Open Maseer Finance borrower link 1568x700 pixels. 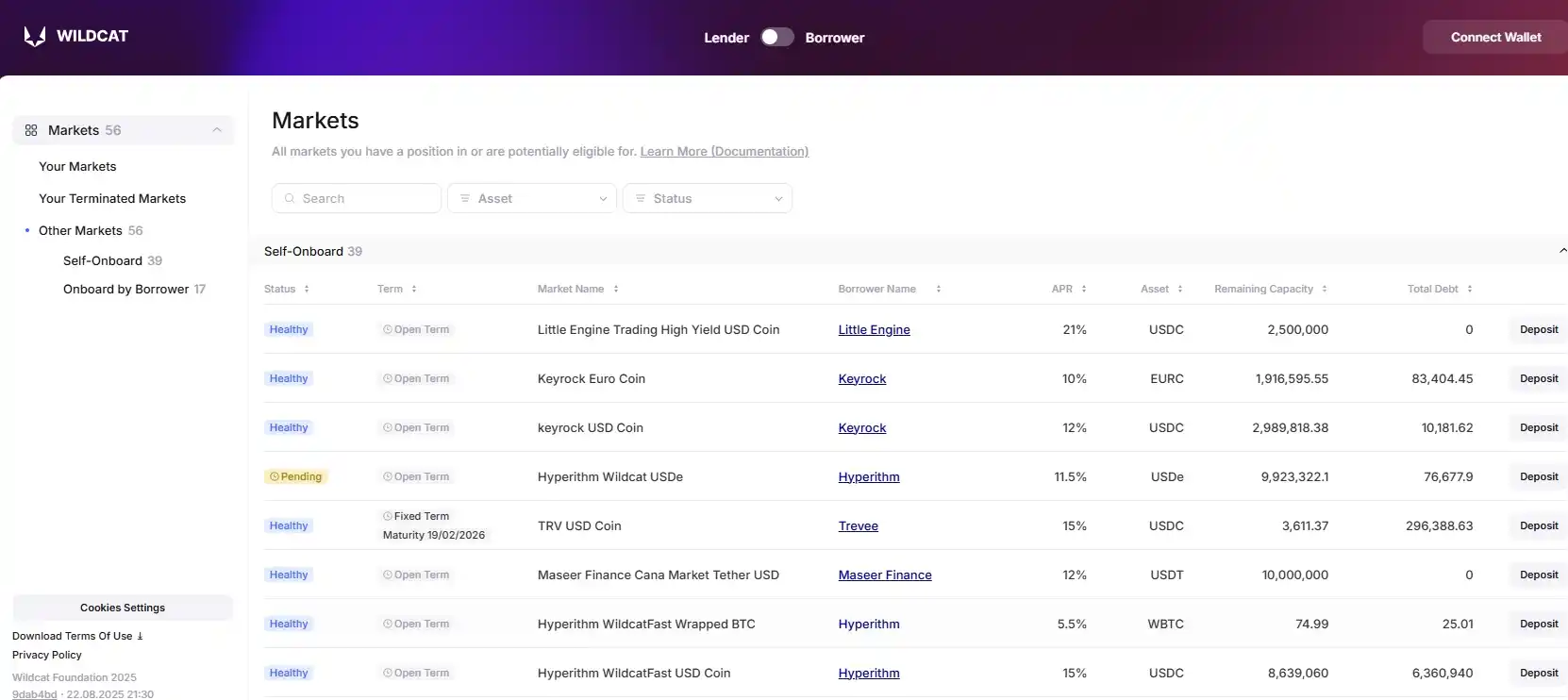[885, 575]
